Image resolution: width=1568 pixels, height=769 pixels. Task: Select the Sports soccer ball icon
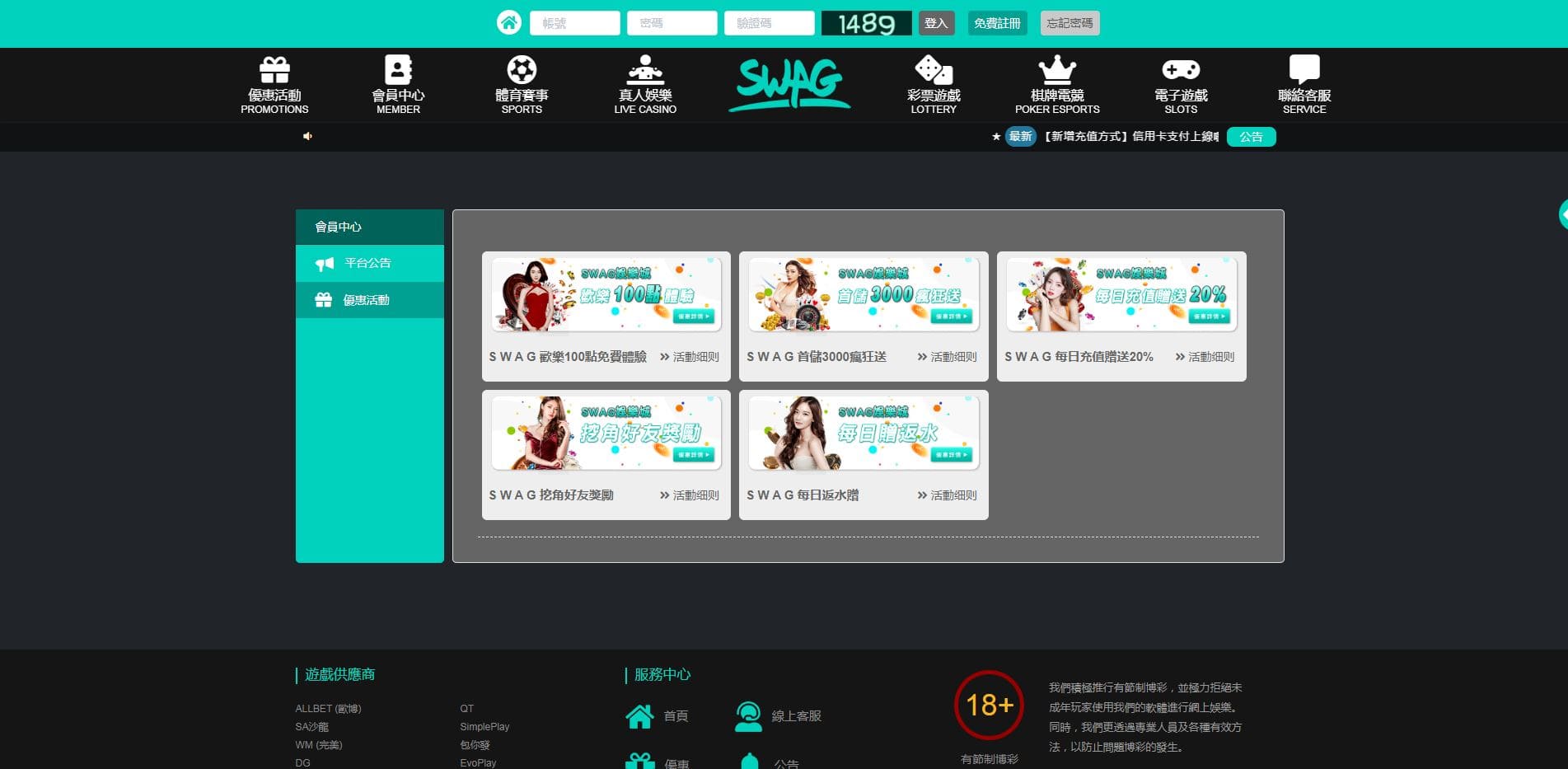click(x=522, y=70)
